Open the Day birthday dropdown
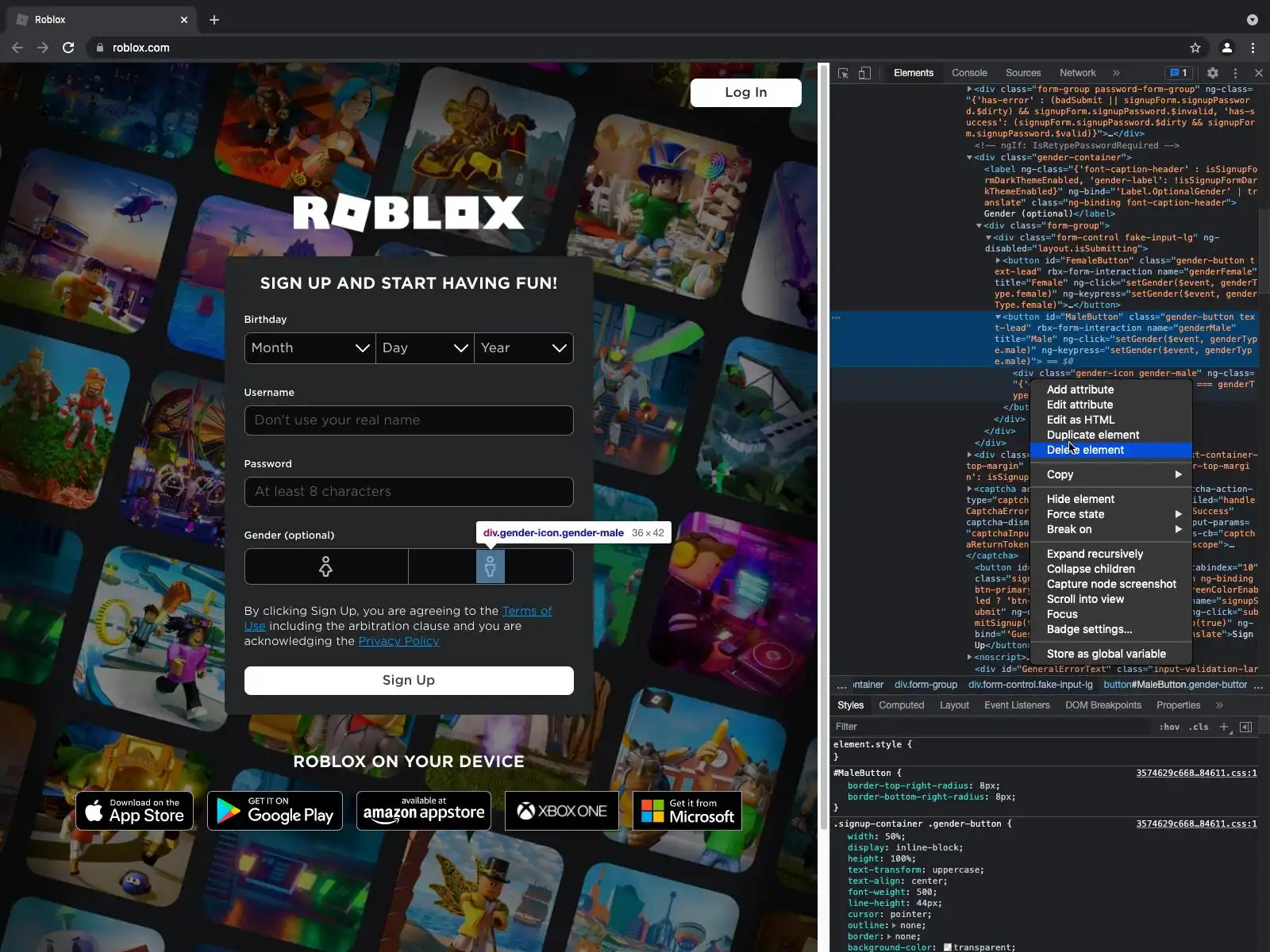Viewport: 1270px width, 952px height. [x=425, y=348]
